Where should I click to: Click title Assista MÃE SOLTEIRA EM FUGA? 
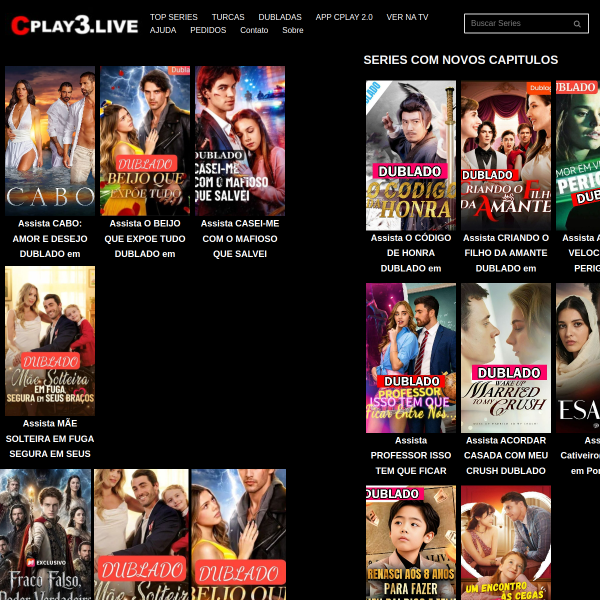click(x=50, y=439)
